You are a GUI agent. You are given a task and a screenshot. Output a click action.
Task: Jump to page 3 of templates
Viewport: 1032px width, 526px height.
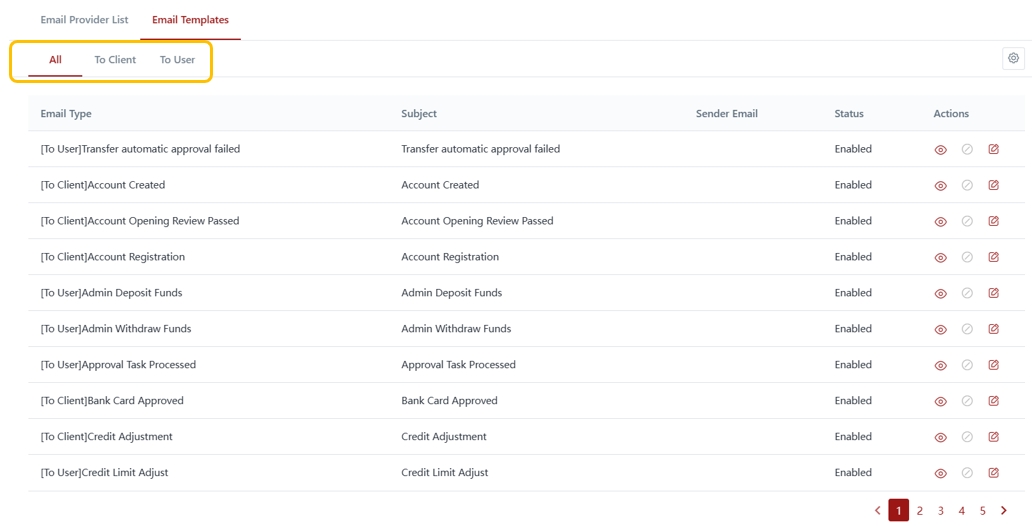click(941, 511)
